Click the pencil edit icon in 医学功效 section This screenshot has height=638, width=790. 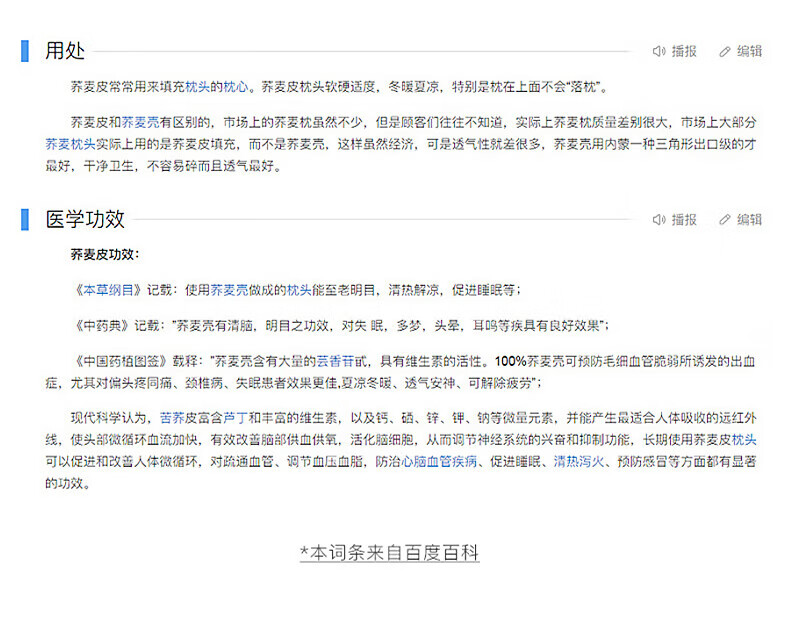coord(725,219)
